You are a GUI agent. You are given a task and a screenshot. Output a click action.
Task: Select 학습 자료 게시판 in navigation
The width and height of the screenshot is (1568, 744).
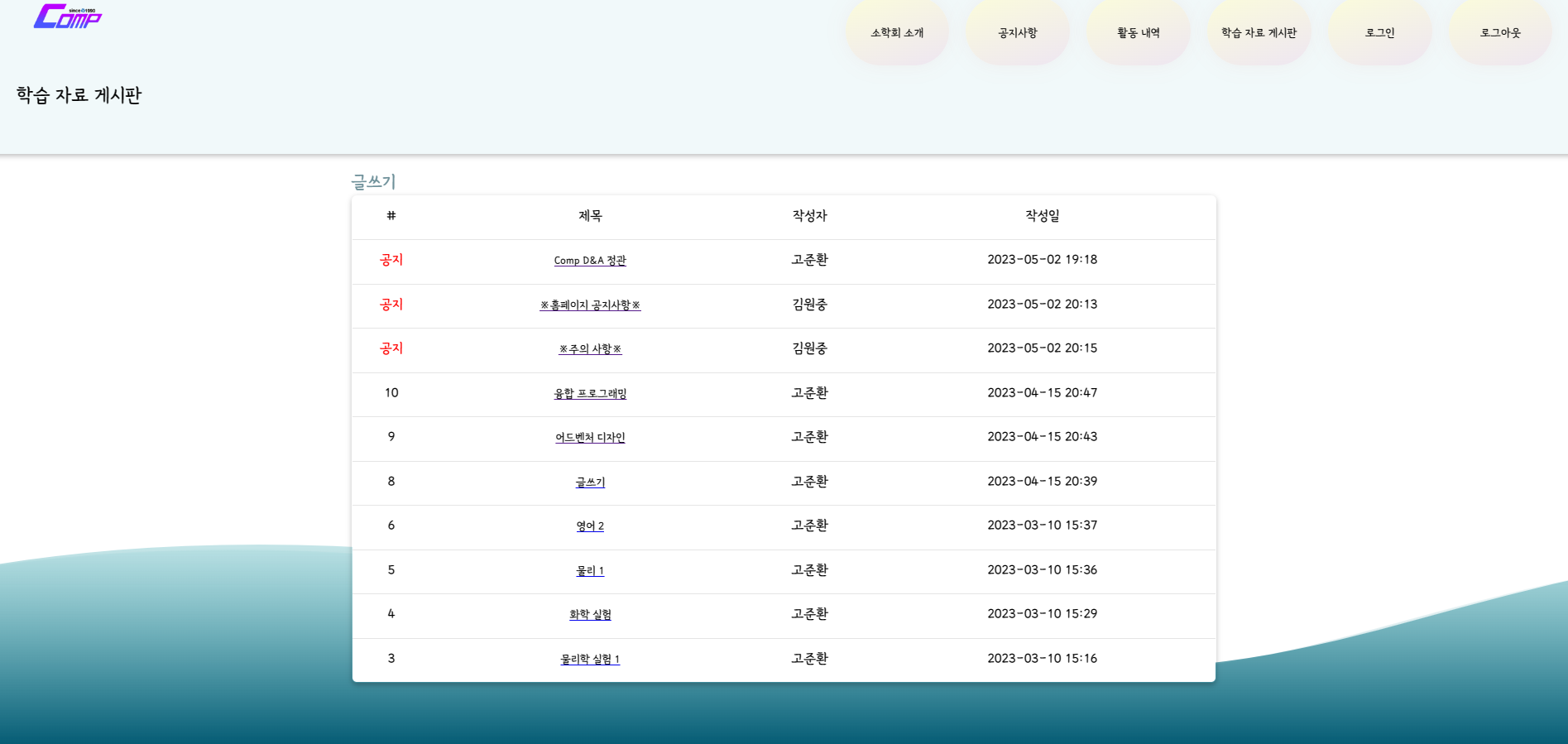1259,33
